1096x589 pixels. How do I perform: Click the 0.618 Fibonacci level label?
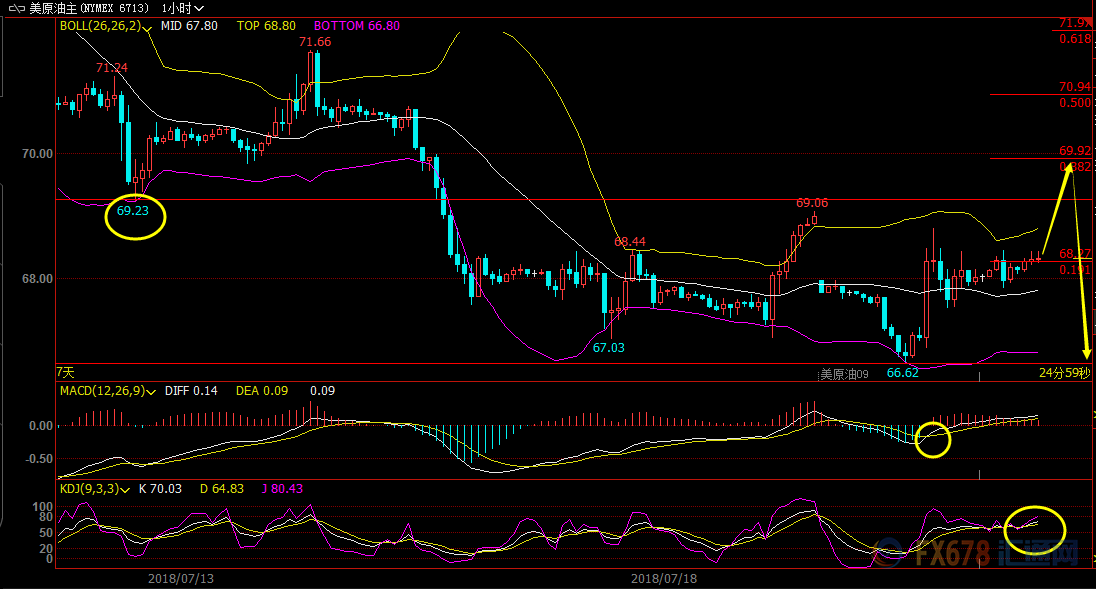click(x=1074, y=39)
